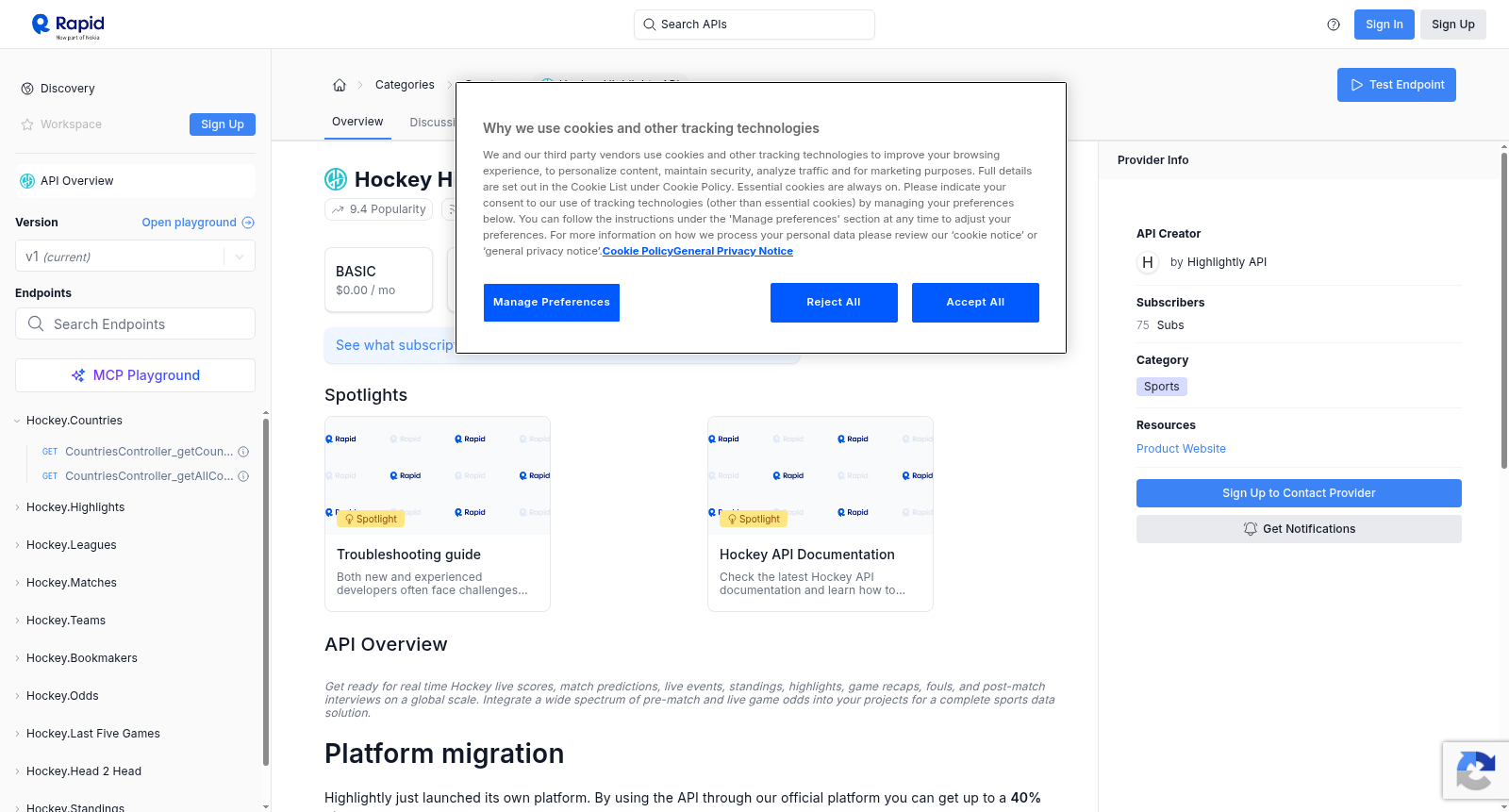1509x812 pixels.
Task: Expand the Hockey.Teams group
Action: 18,621
